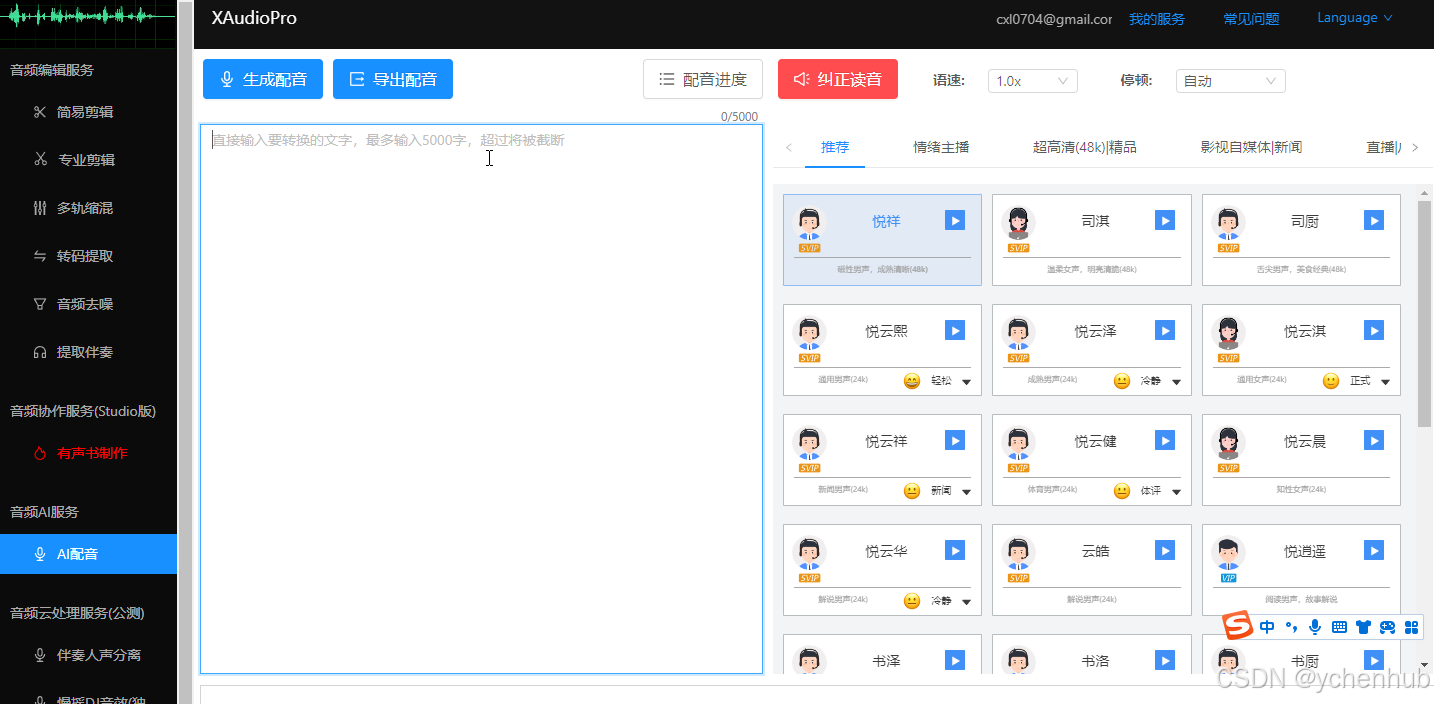Play preview of 书洛 voice
1434x704 pixels.
tap(1165, 660)
